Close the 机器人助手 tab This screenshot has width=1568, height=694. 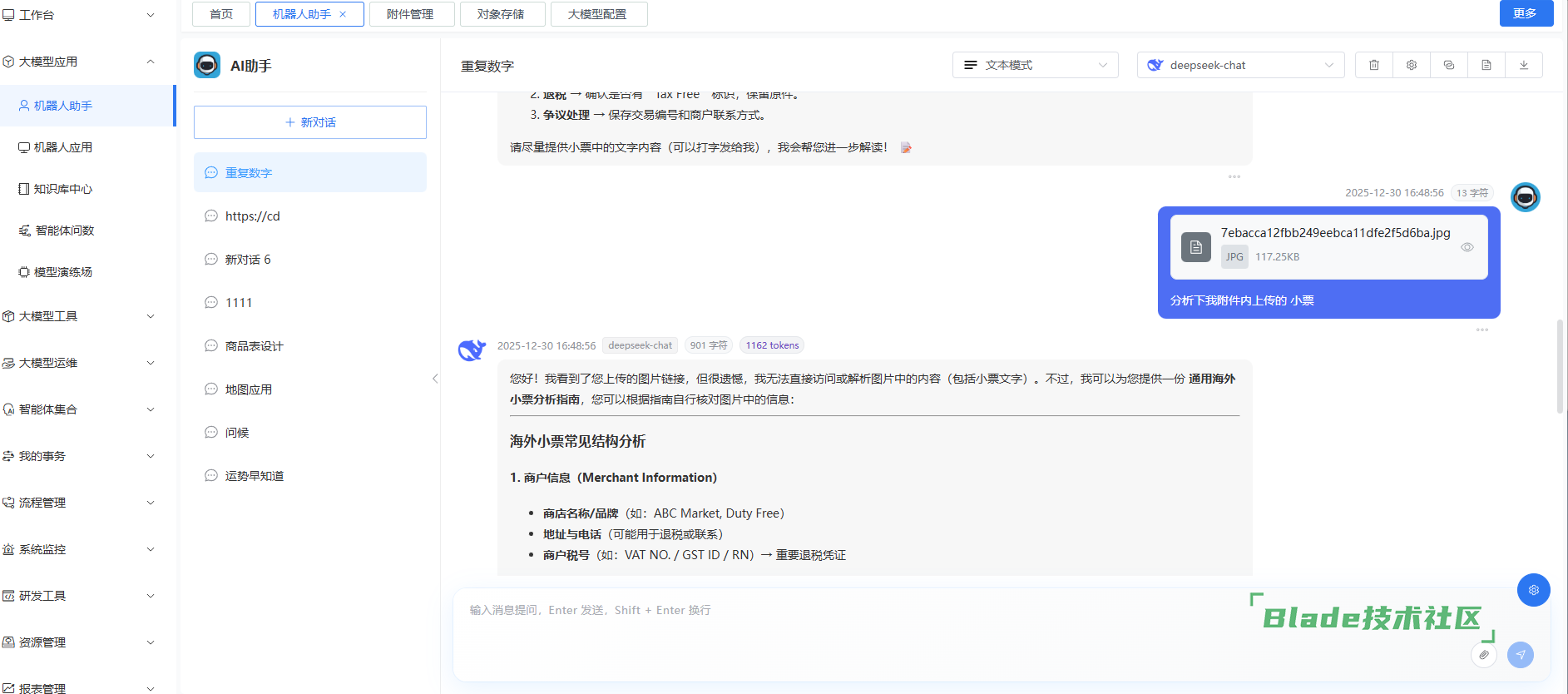tap(343, 14)
